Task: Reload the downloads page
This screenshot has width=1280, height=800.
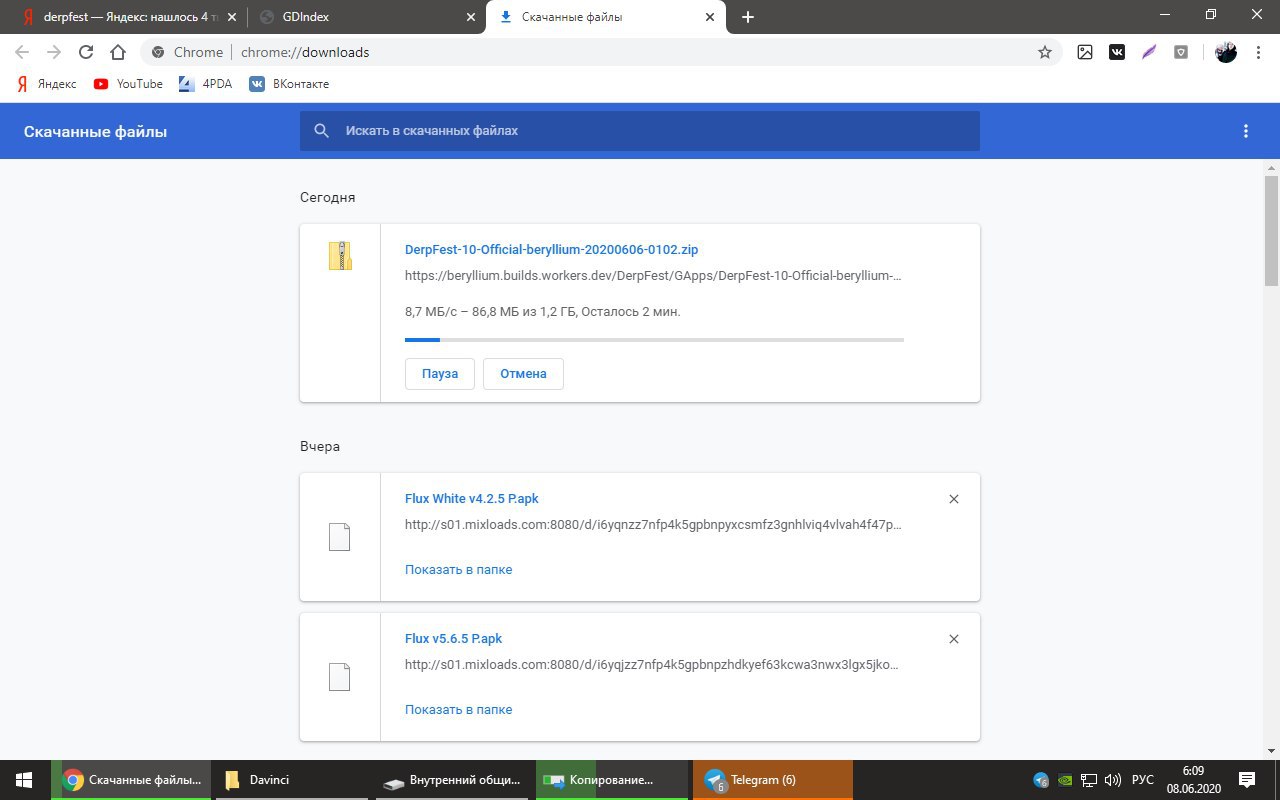Action: point(86,52)
